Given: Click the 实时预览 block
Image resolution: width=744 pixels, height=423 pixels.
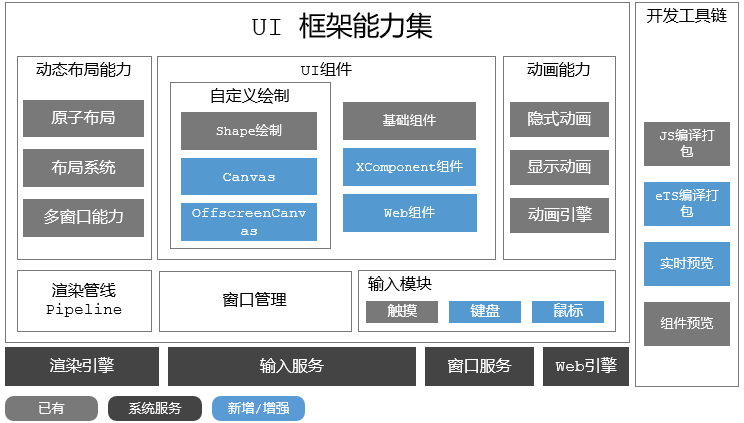Looking at the screenshot, I should point(686,264).
